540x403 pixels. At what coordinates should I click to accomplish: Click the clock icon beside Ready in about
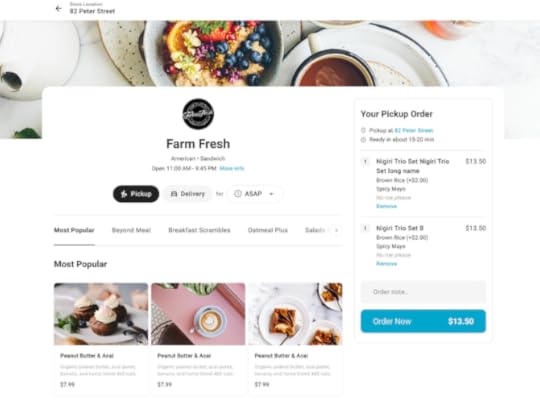[x=363, y=140]
